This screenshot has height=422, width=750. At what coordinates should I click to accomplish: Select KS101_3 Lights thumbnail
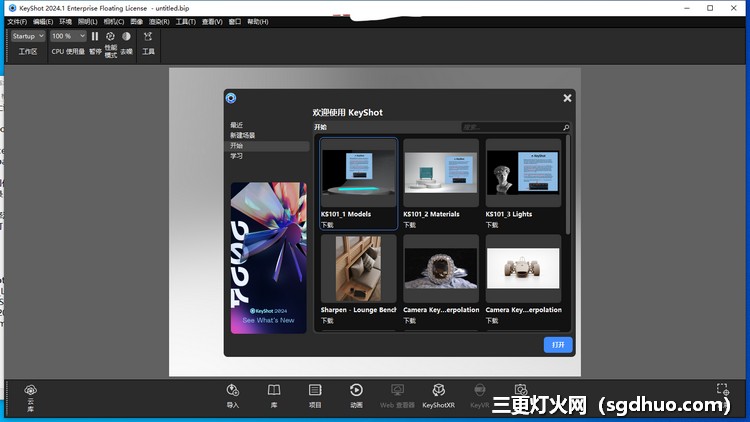coord(523,173)
